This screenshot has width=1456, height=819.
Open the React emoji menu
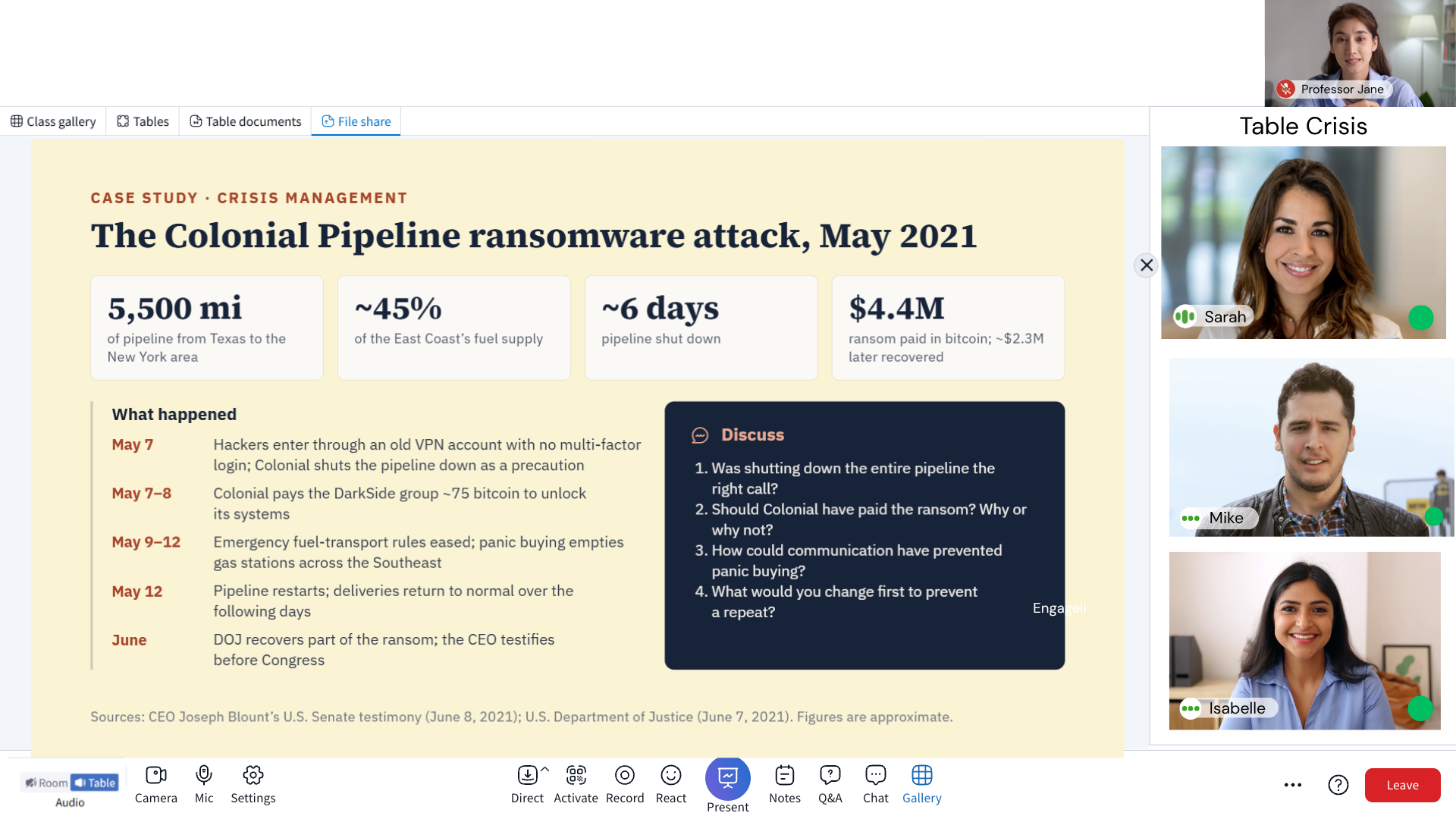pos(671,785)
